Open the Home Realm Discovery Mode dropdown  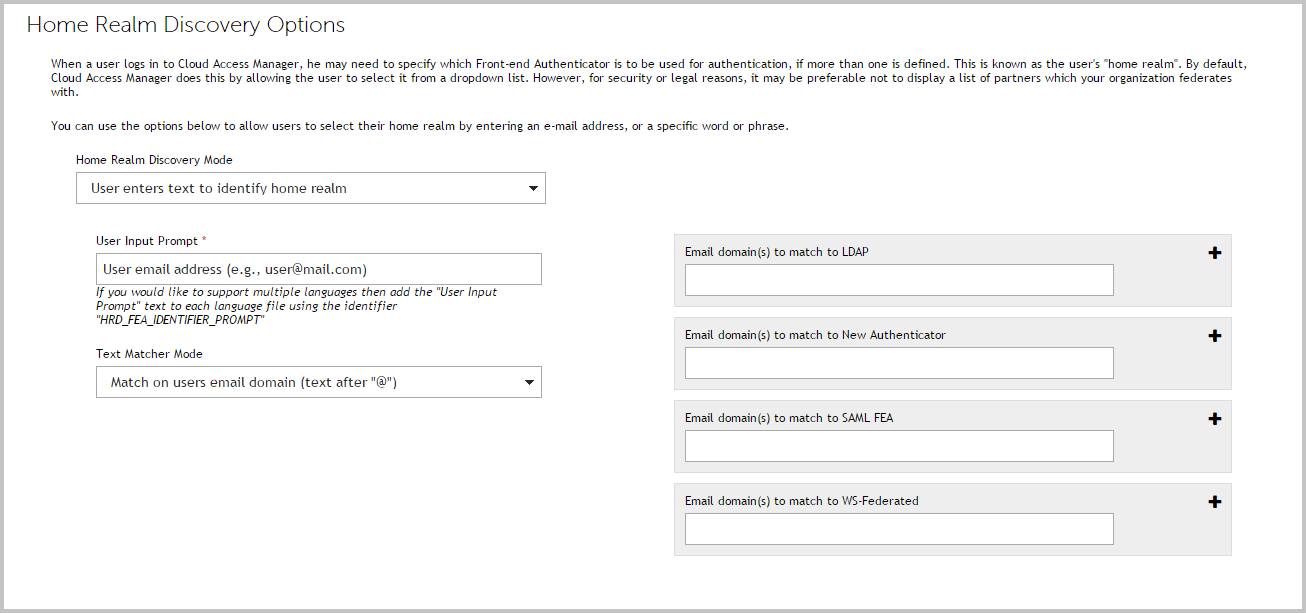click(311, 188)
